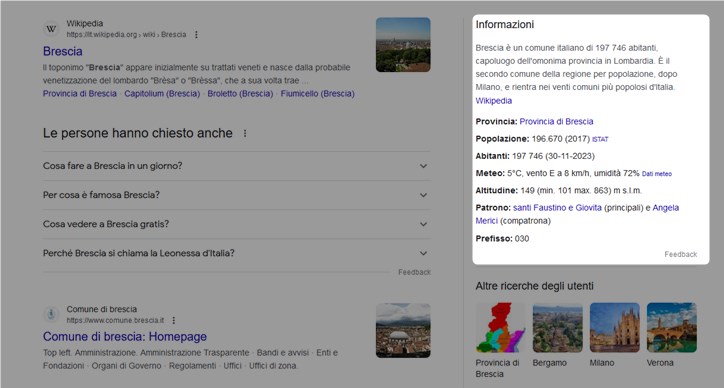Click the 'Altre ricerche degli utenti' heading
This screenshot has width=724, height=388.
click(535, 286)
